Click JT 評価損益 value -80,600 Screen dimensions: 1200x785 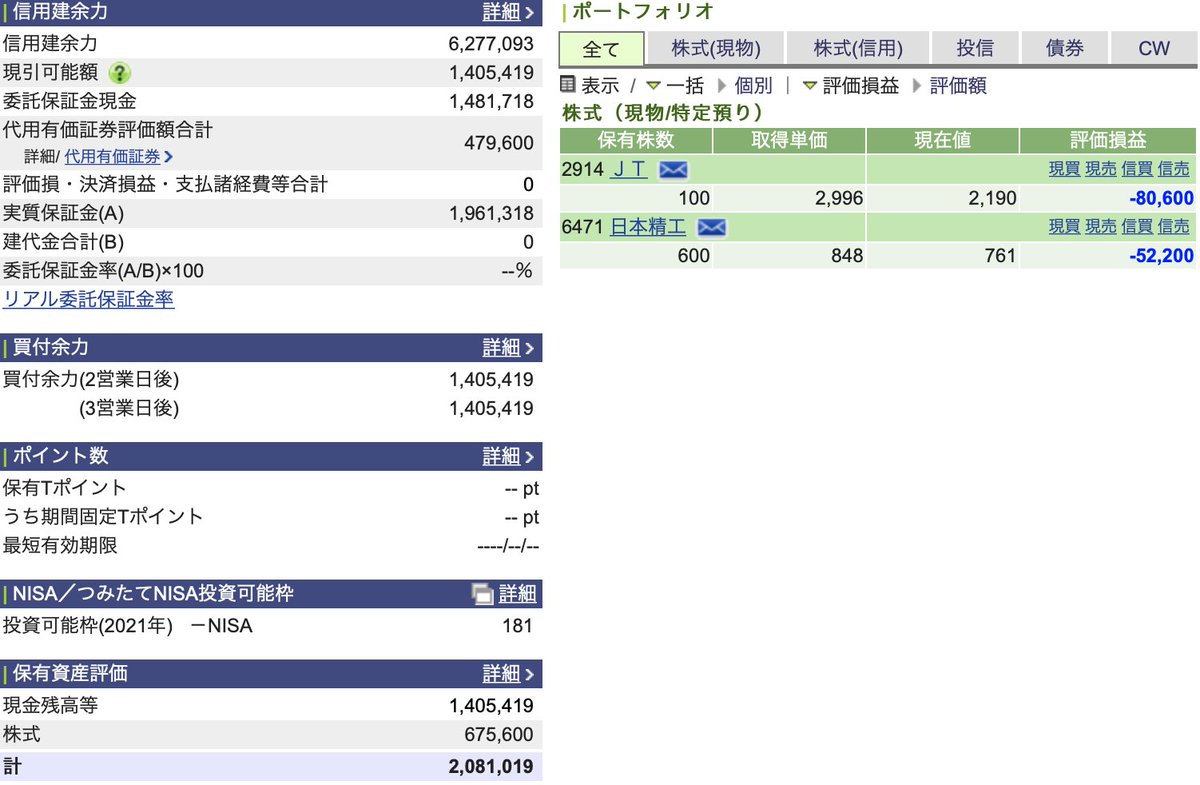click(1161, 198)
